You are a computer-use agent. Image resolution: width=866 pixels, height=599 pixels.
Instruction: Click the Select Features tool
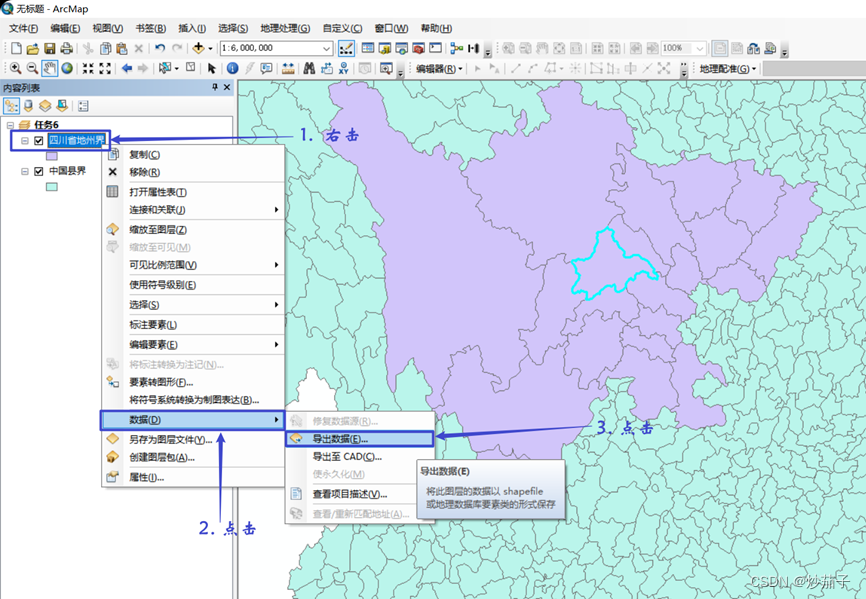pos(165,68)
